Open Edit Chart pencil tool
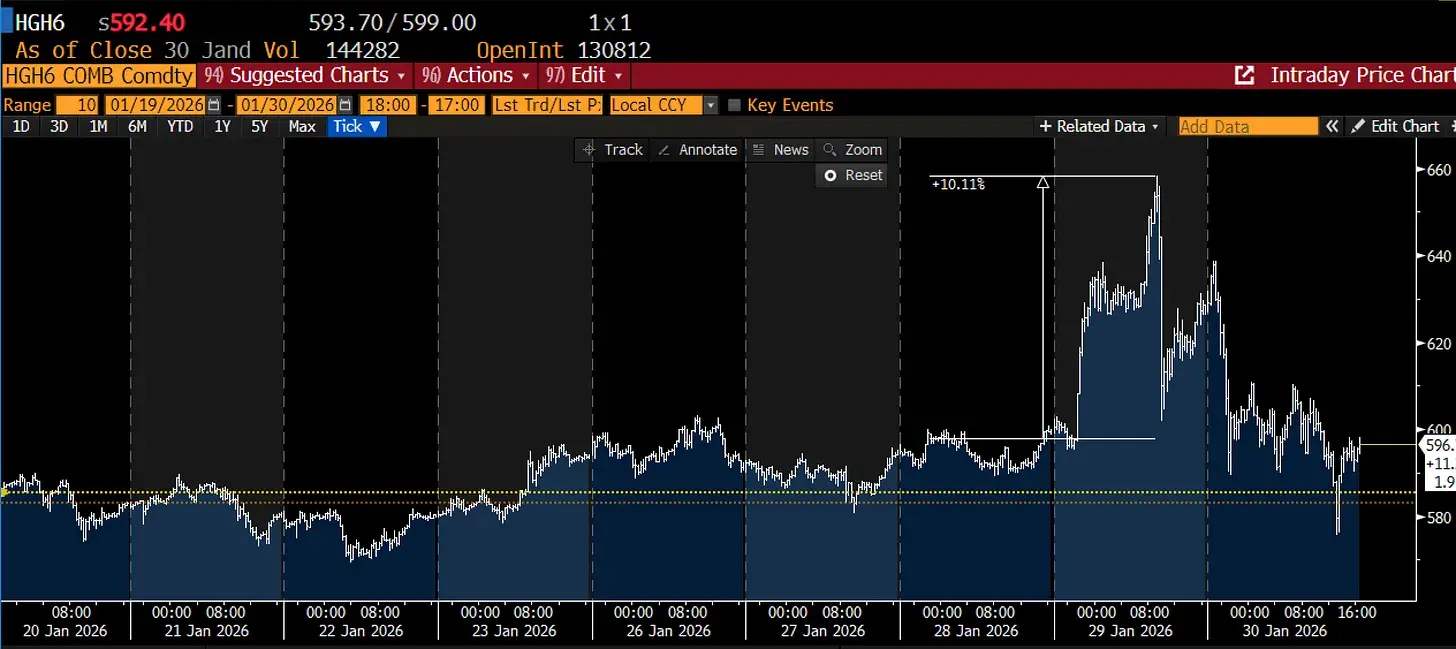Image resolution: width=1456 pixels, height=649 pixels. [1396, 126]
